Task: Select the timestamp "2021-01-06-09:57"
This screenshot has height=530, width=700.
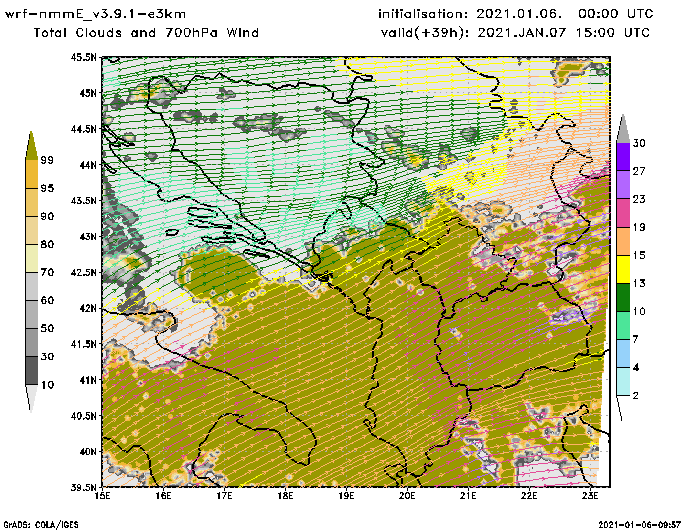Action: [x=640, y=525]
